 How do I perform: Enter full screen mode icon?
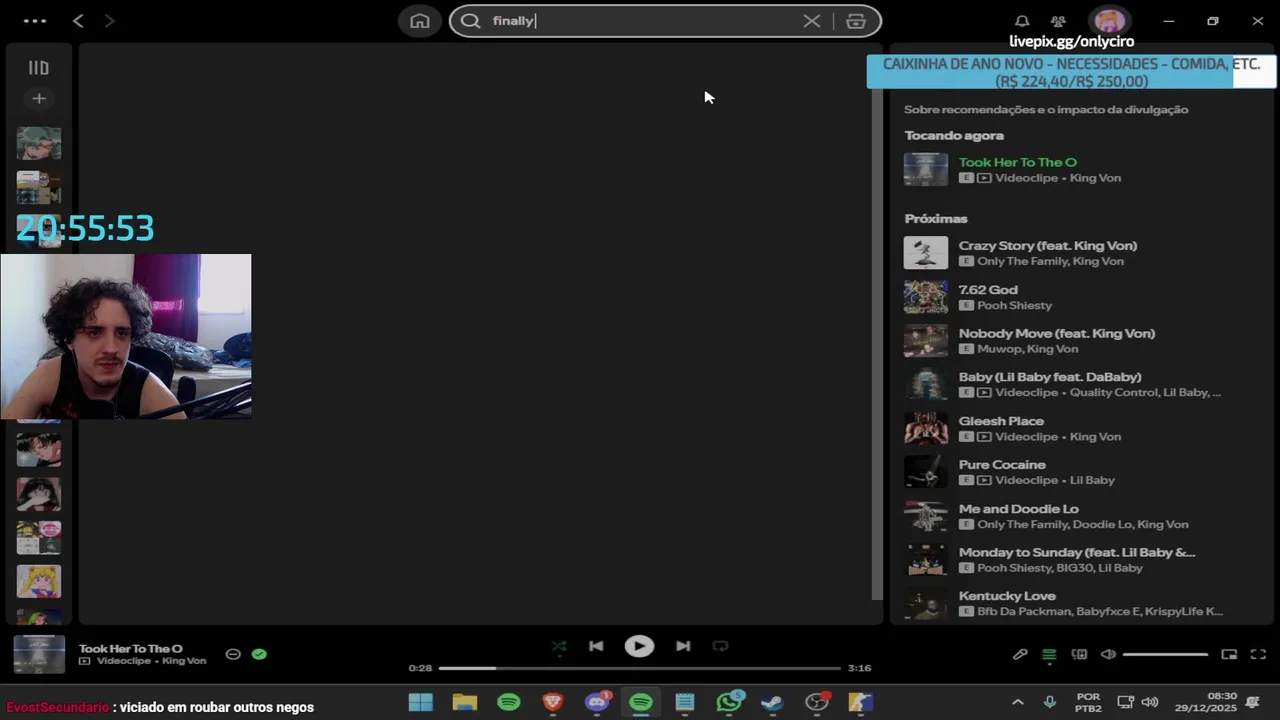pyautogui.click(x=1258, y=654)
